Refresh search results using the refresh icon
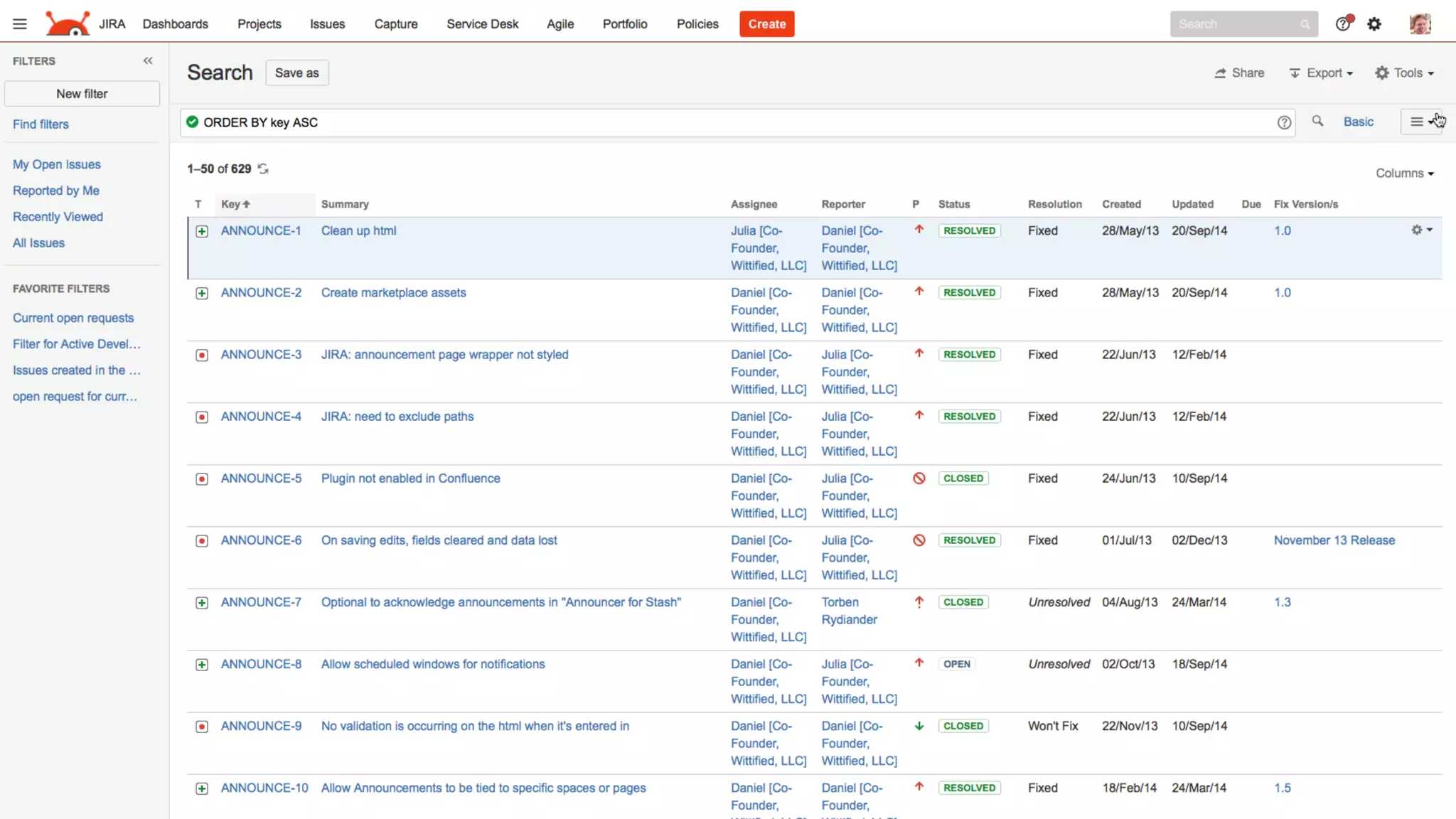The image size is (1456, 819). point(263,169)
